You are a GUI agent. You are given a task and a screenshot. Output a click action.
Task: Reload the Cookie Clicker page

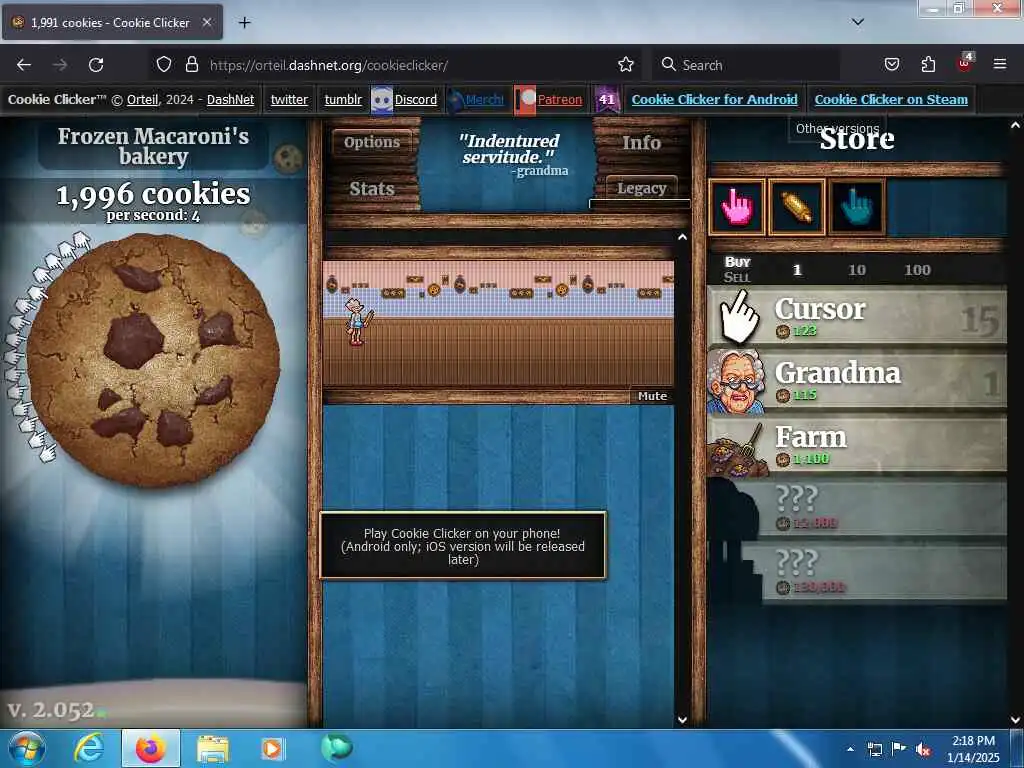click(x=96, y=65)
